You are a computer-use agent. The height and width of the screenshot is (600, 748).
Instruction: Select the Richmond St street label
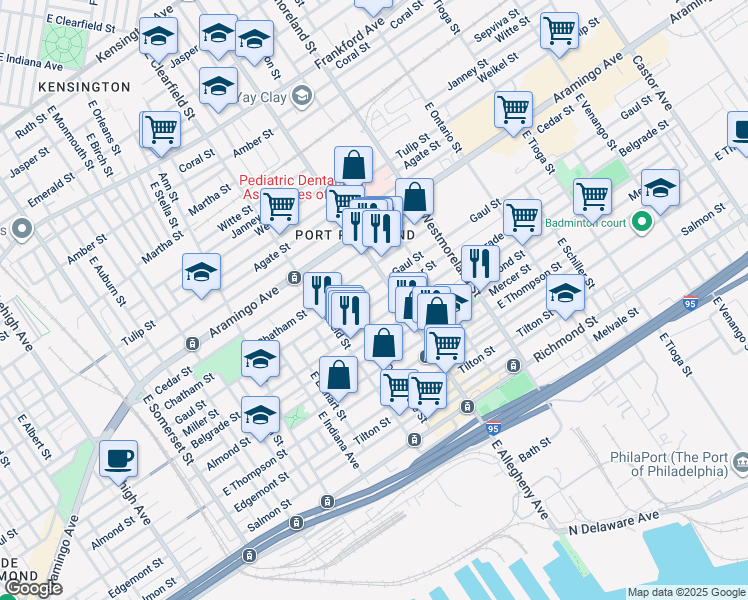pyautogui.click(x=565, y=340)
